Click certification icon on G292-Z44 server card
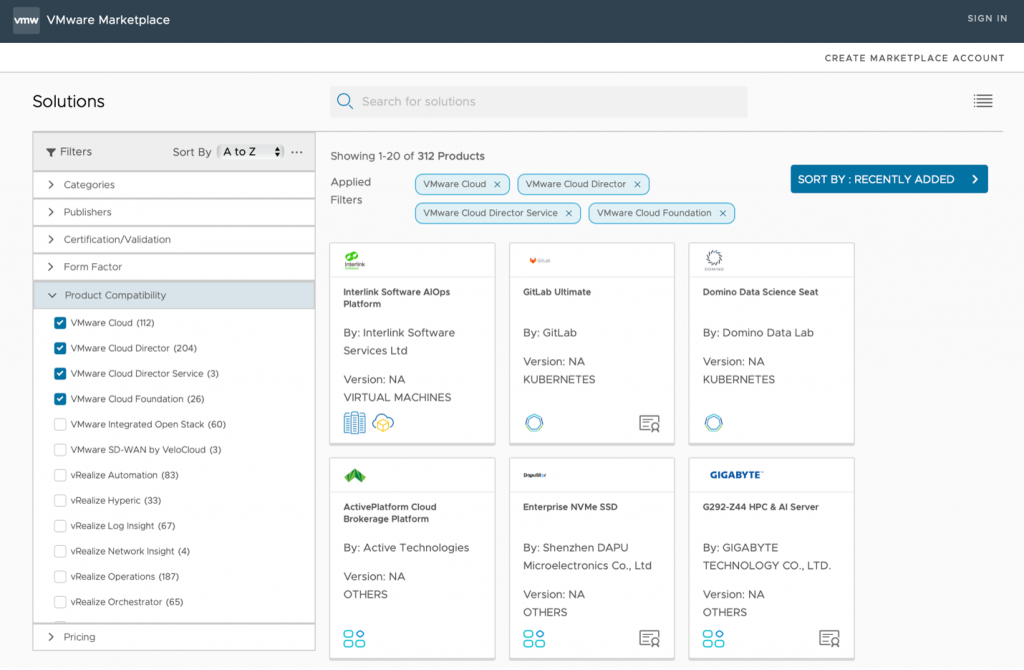 coord(829,638)
